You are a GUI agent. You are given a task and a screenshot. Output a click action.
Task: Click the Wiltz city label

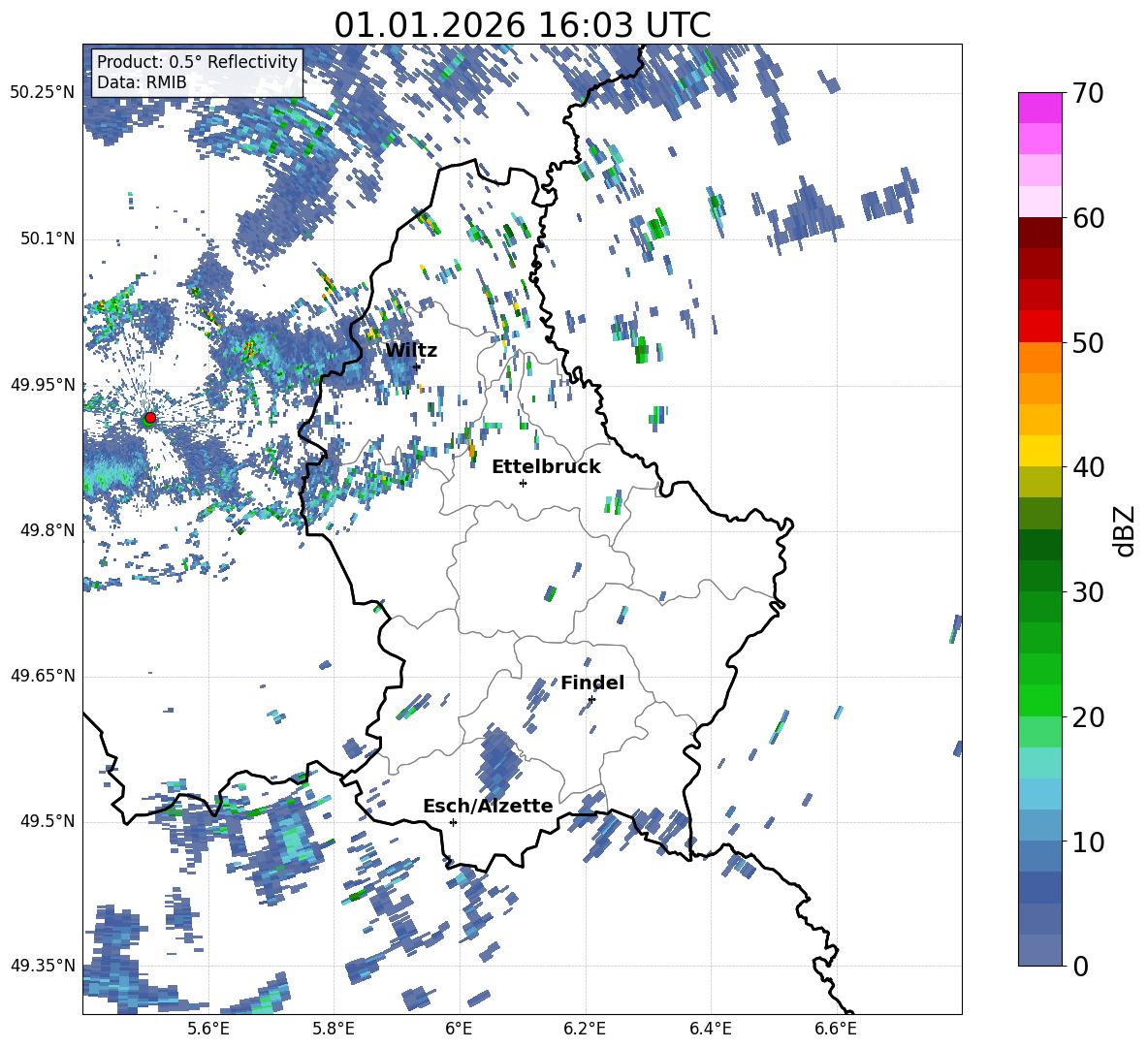coord(411,351)
